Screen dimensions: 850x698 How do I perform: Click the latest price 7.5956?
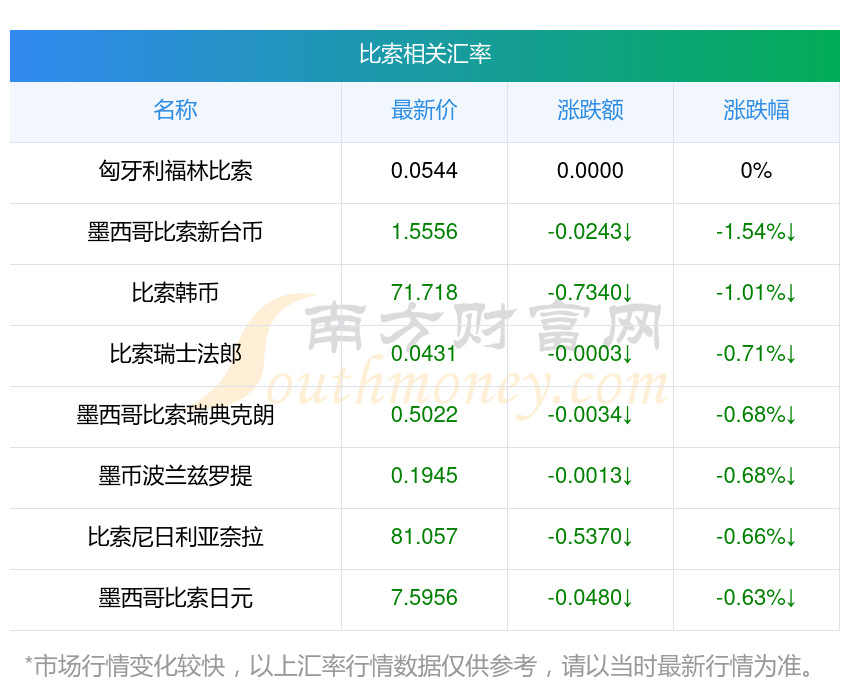424,598
